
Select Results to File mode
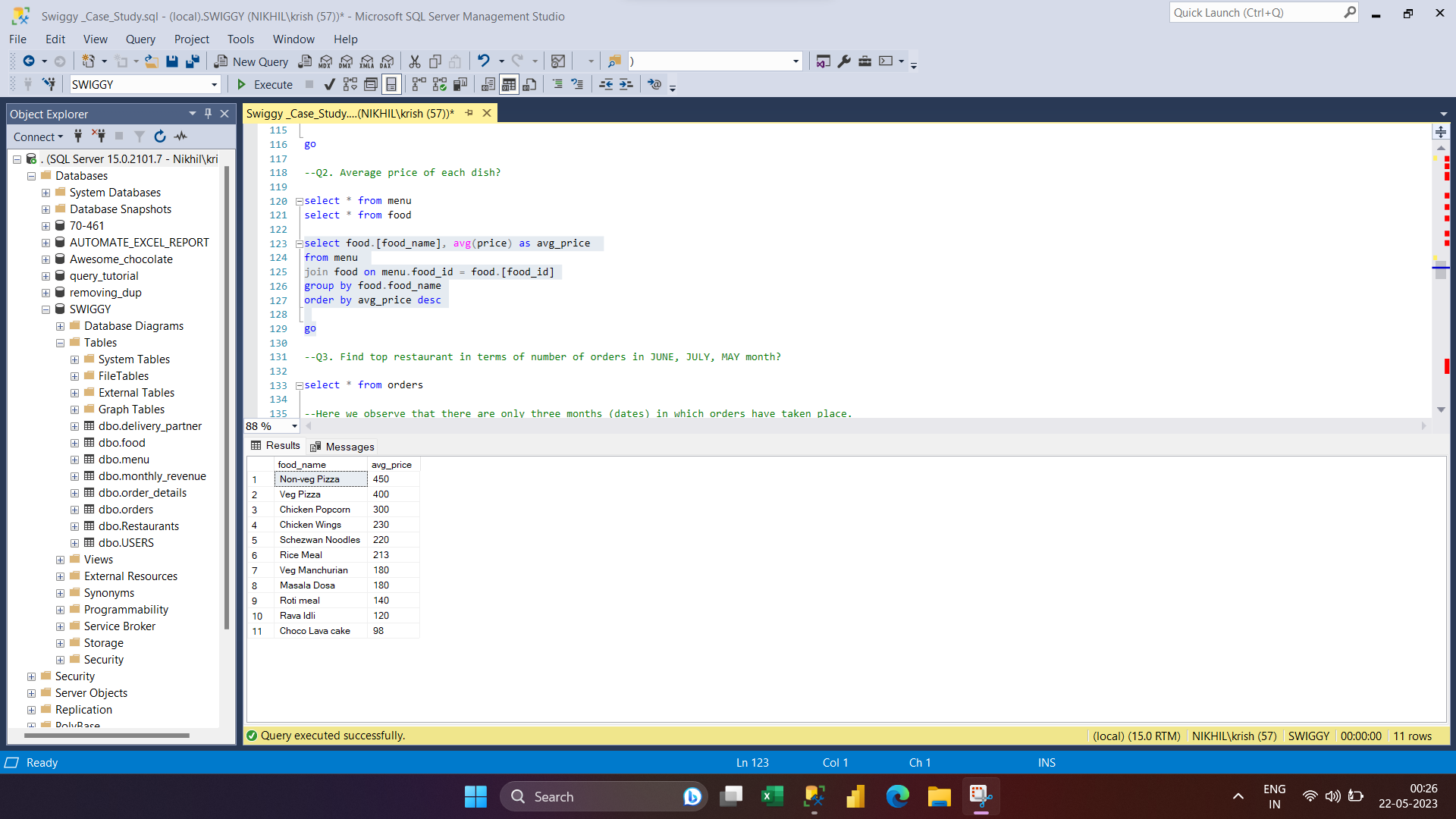pos(529,84)
